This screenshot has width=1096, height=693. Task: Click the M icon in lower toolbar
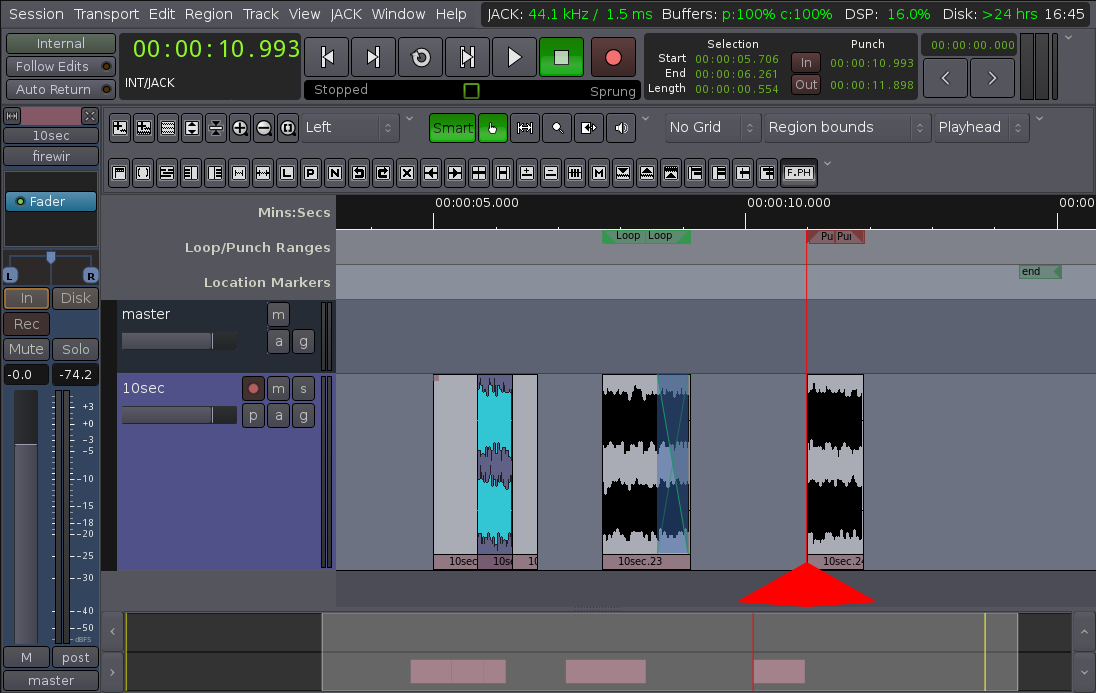(x=599, y=173)
